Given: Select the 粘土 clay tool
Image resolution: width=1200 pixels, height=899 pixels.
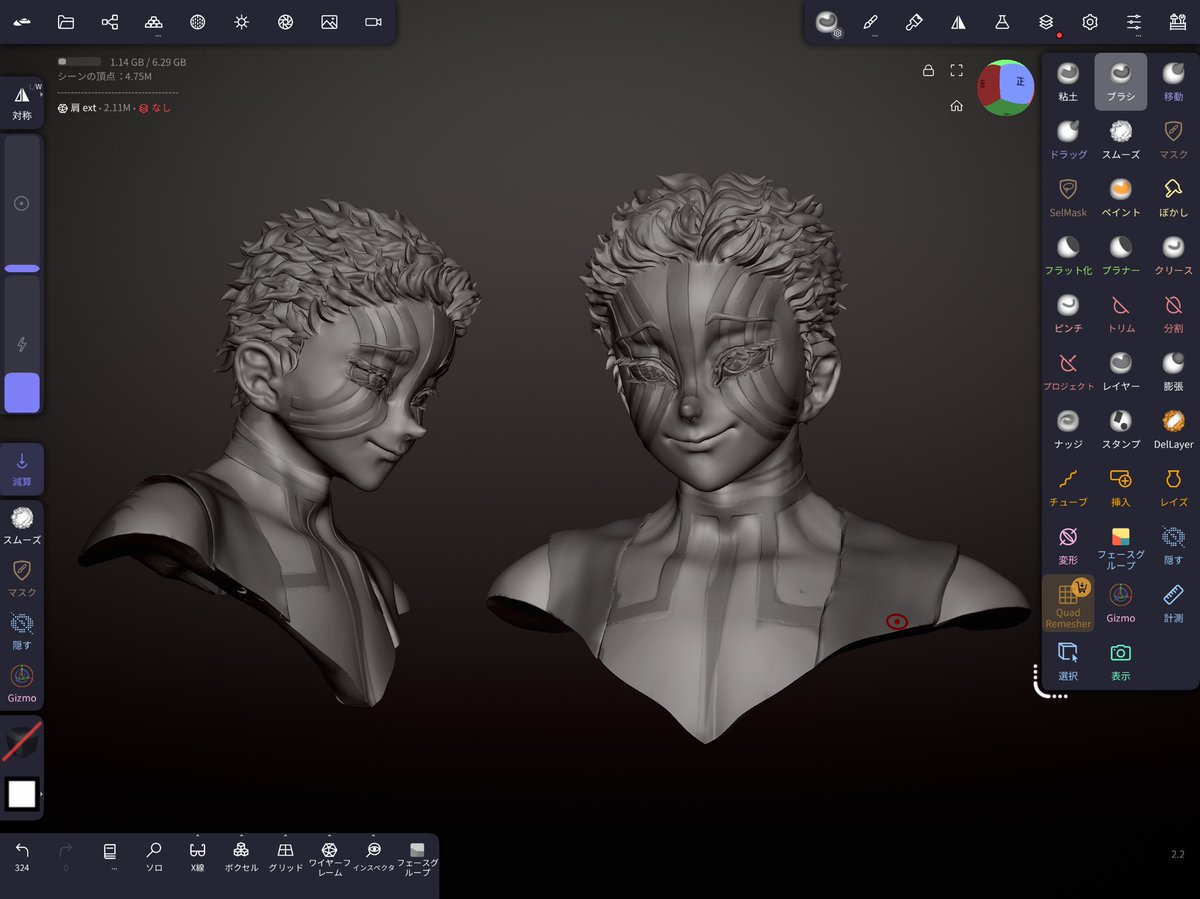Looking at the screenshot, I should tap(1068, 82).
